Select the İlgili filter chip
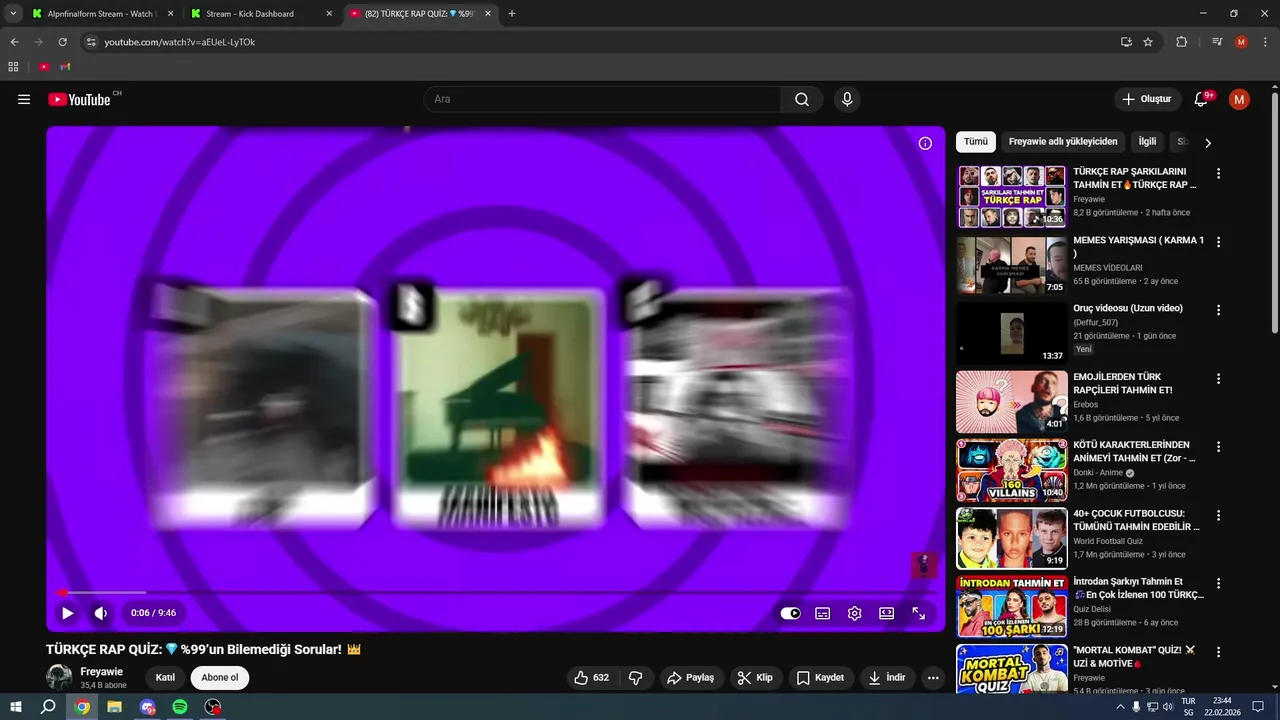 (x=1147, y=142)
